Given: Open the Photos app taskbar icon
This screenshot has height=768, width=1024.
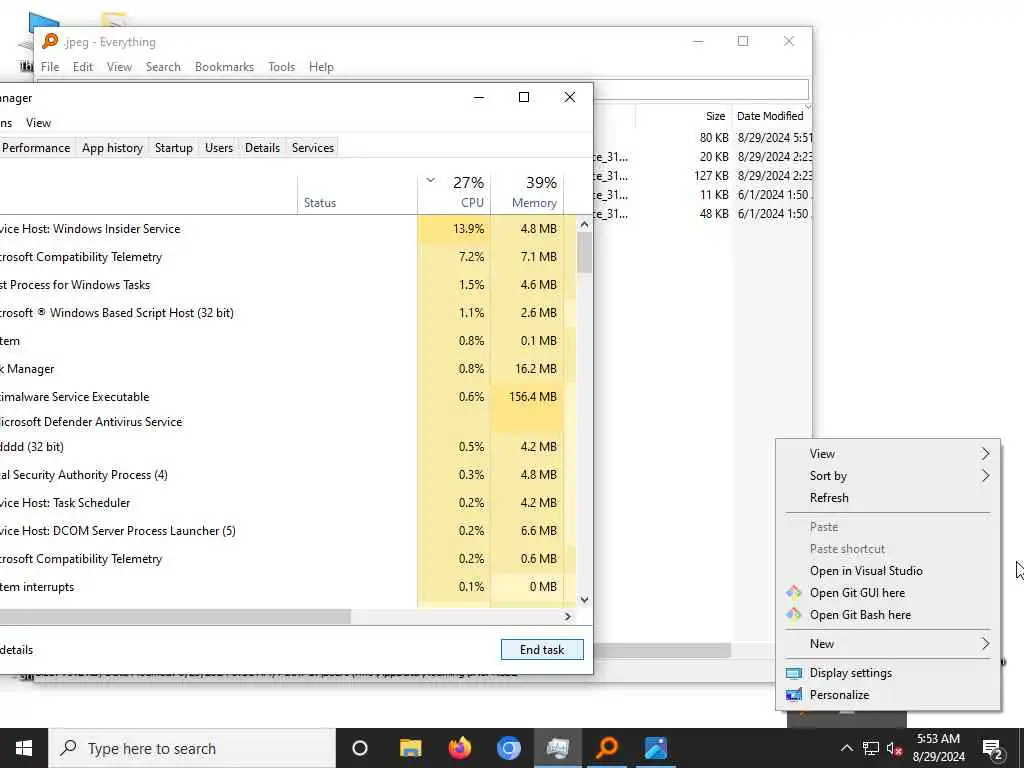Looking at the screenshot, I should point(656,748).
